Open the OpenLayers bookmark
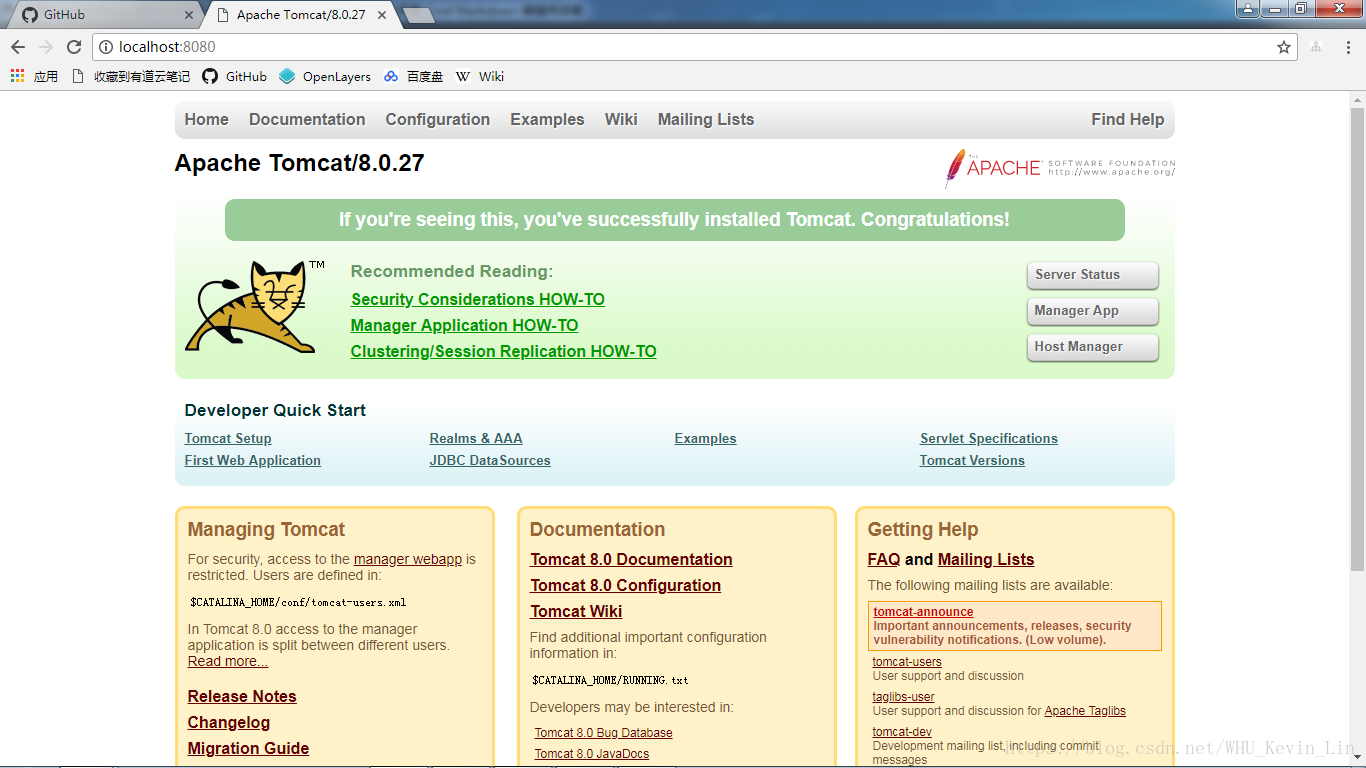1366x768 pixels. pyautogui.click(x=325, y=76)
